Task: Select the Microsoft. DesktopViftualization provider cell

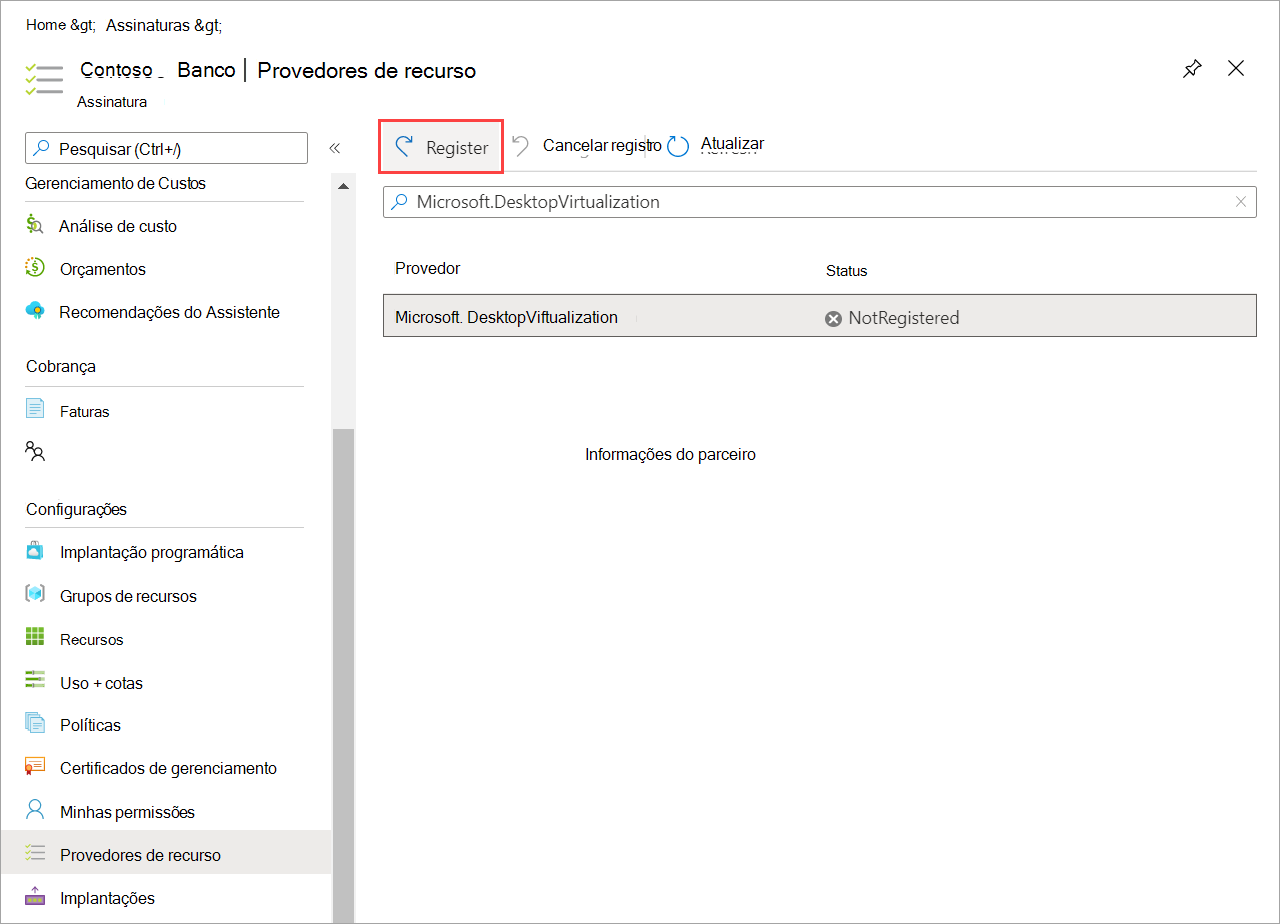Action: pos(506,317)
